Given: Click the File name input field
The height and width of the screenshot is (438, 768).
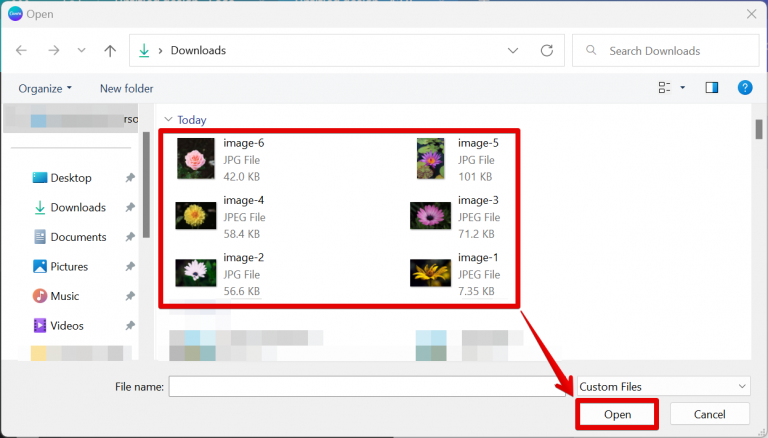Looking at the screenshot, I should (x=367, y=387).
